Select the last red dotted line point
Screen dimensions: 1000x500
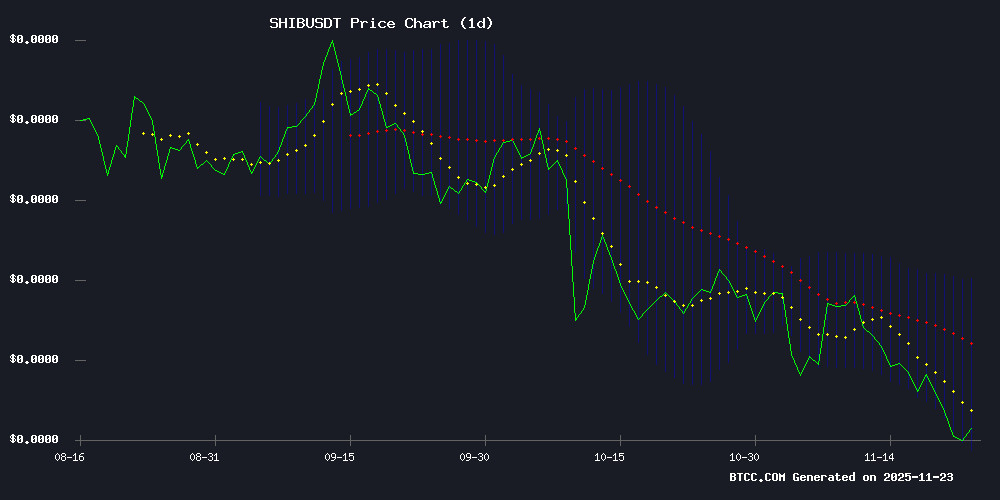point(971,344)
